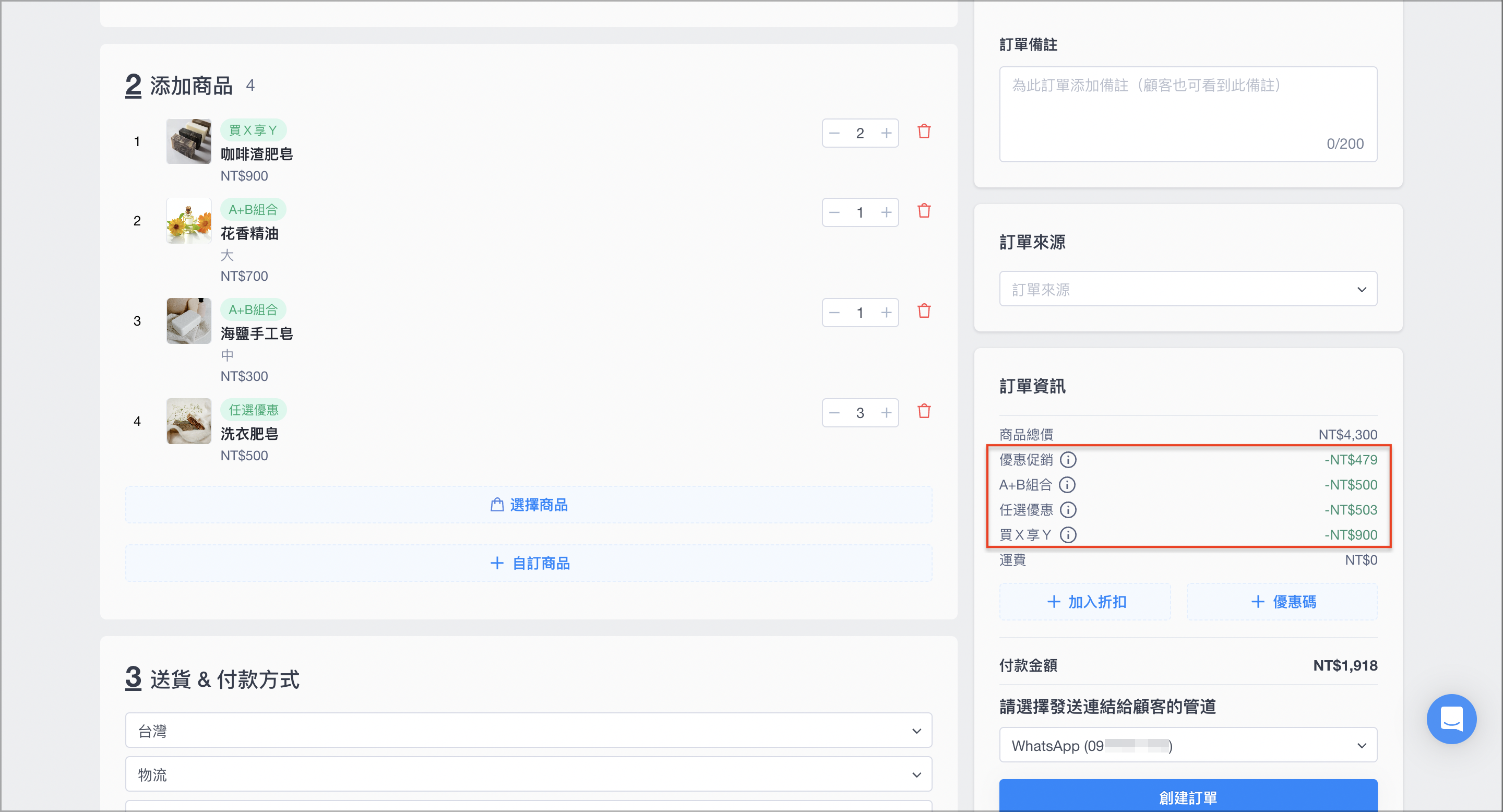Viewport: 1503px width, 812px height.
Task: Open 咖啡渣肥皂 product thumbnail
Action: pyautogui.click(x=188, y=142)
